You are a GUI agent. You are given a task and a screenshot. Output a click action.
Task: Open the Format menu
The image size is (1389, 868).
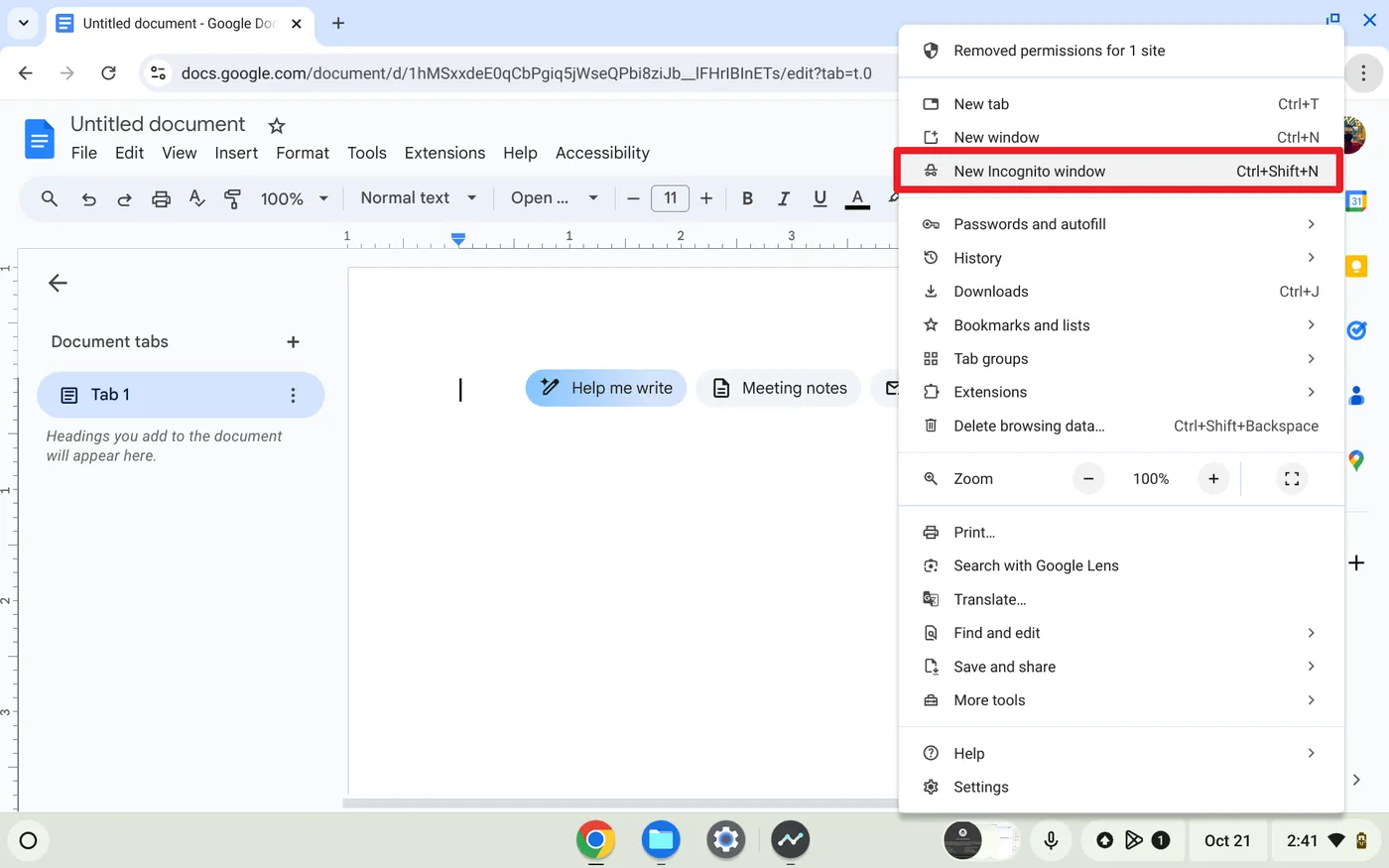(x=303, y=153)
